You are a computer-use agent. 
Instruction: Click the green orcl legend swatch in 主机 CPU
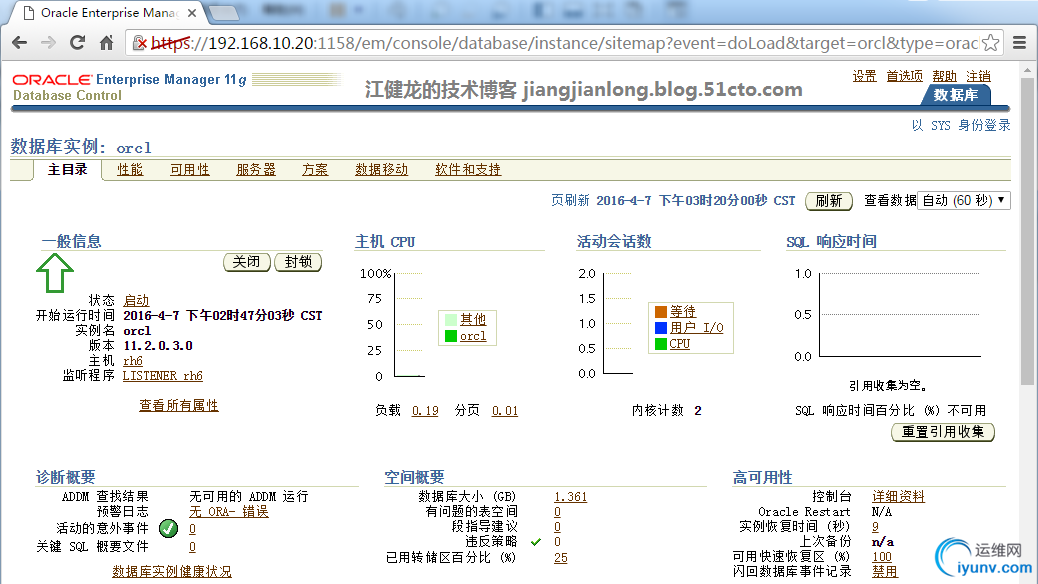[451, 336]
